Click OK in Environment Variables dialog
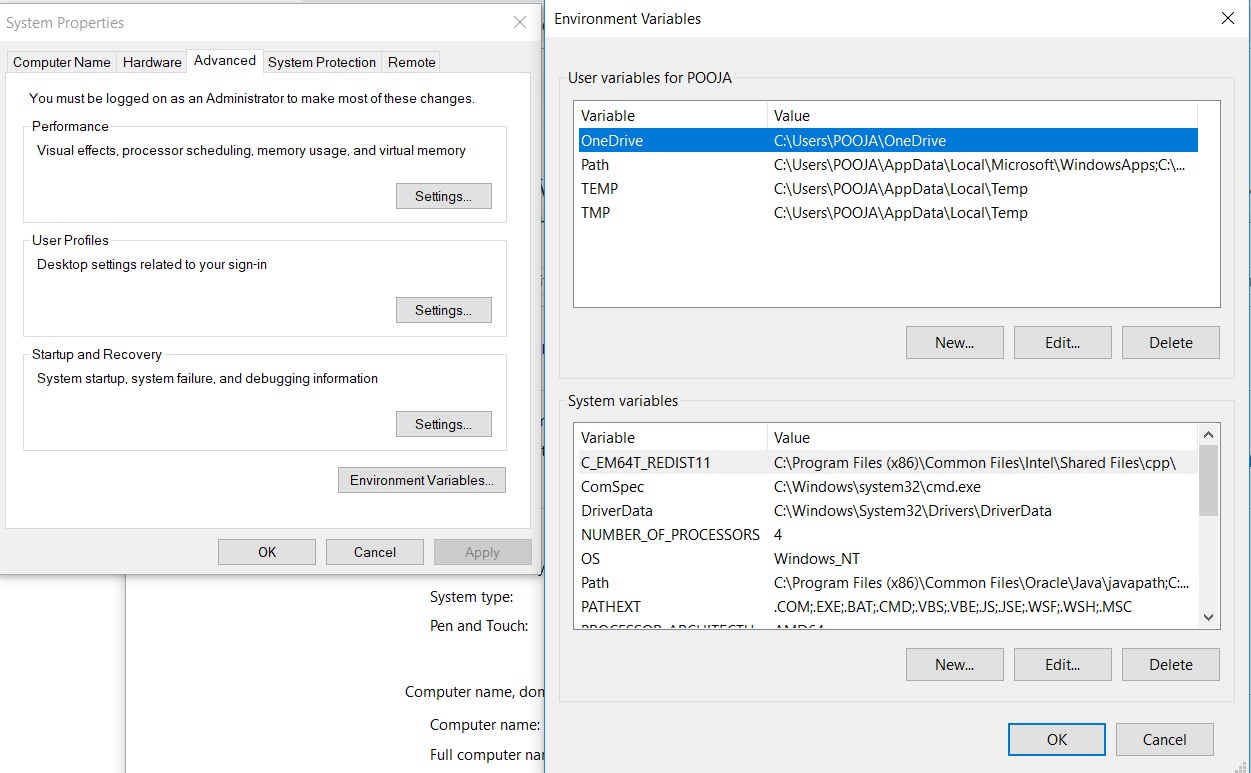The width and height of the screenshot is (1251, 773). [x=1056, y=740]
